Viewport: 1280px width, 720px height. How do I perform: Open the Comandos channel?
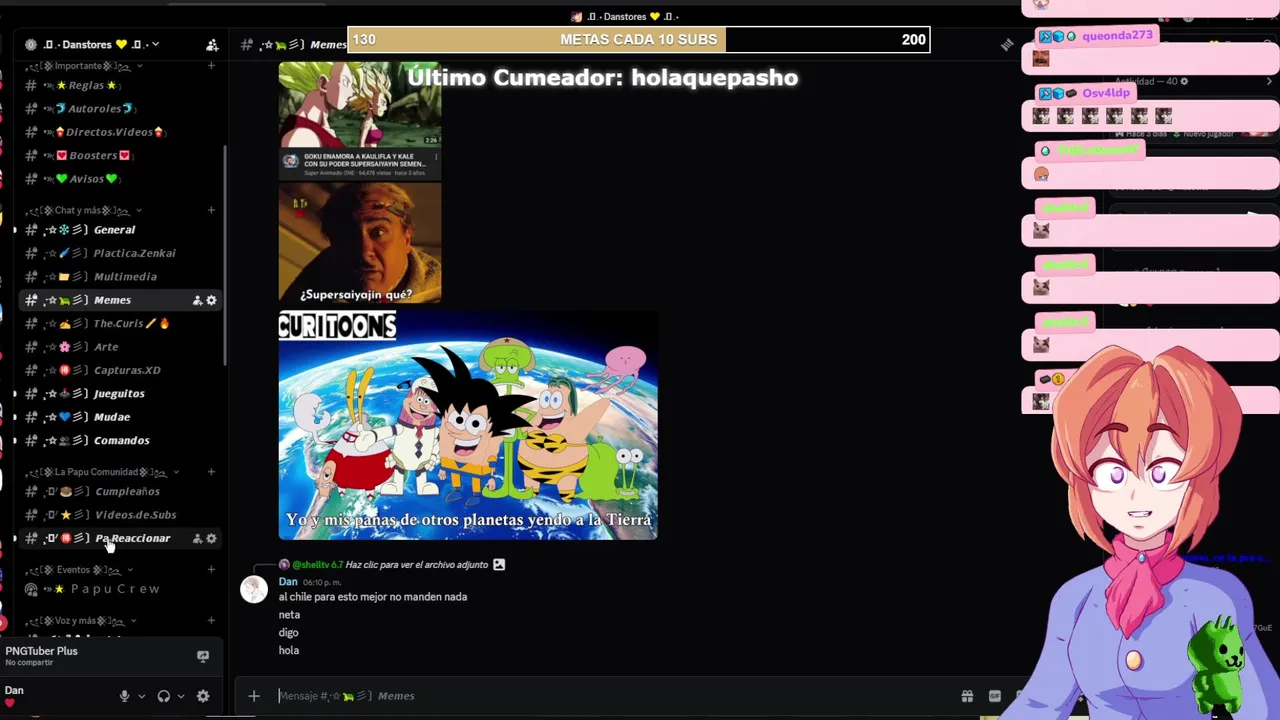pos(120,441)
